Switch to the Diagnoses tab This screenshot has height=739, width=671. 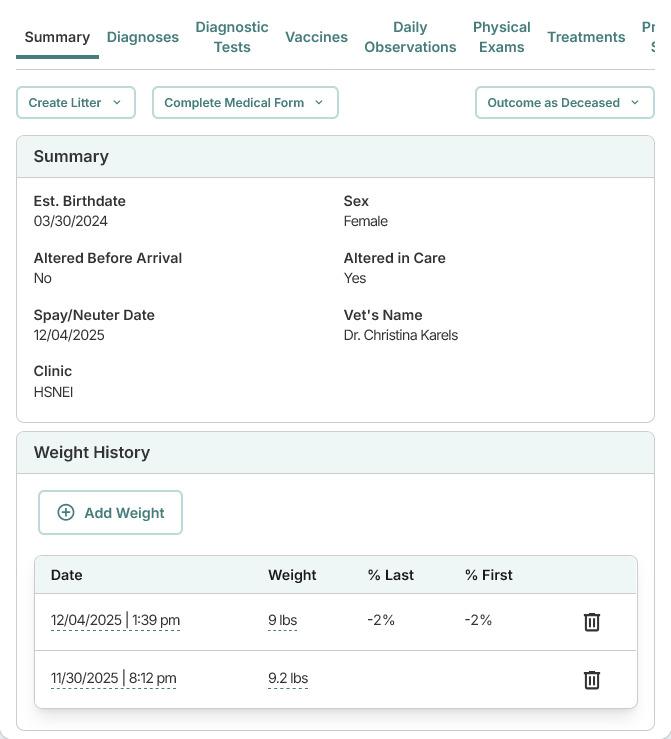tap(143, 37)
